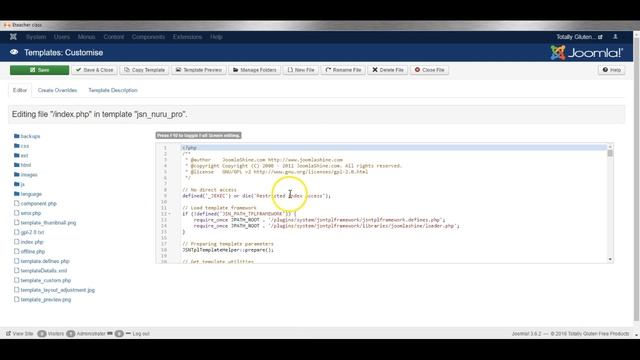Click the Manage Folders button
Screen dimensions: 640x360
[254, 70]
